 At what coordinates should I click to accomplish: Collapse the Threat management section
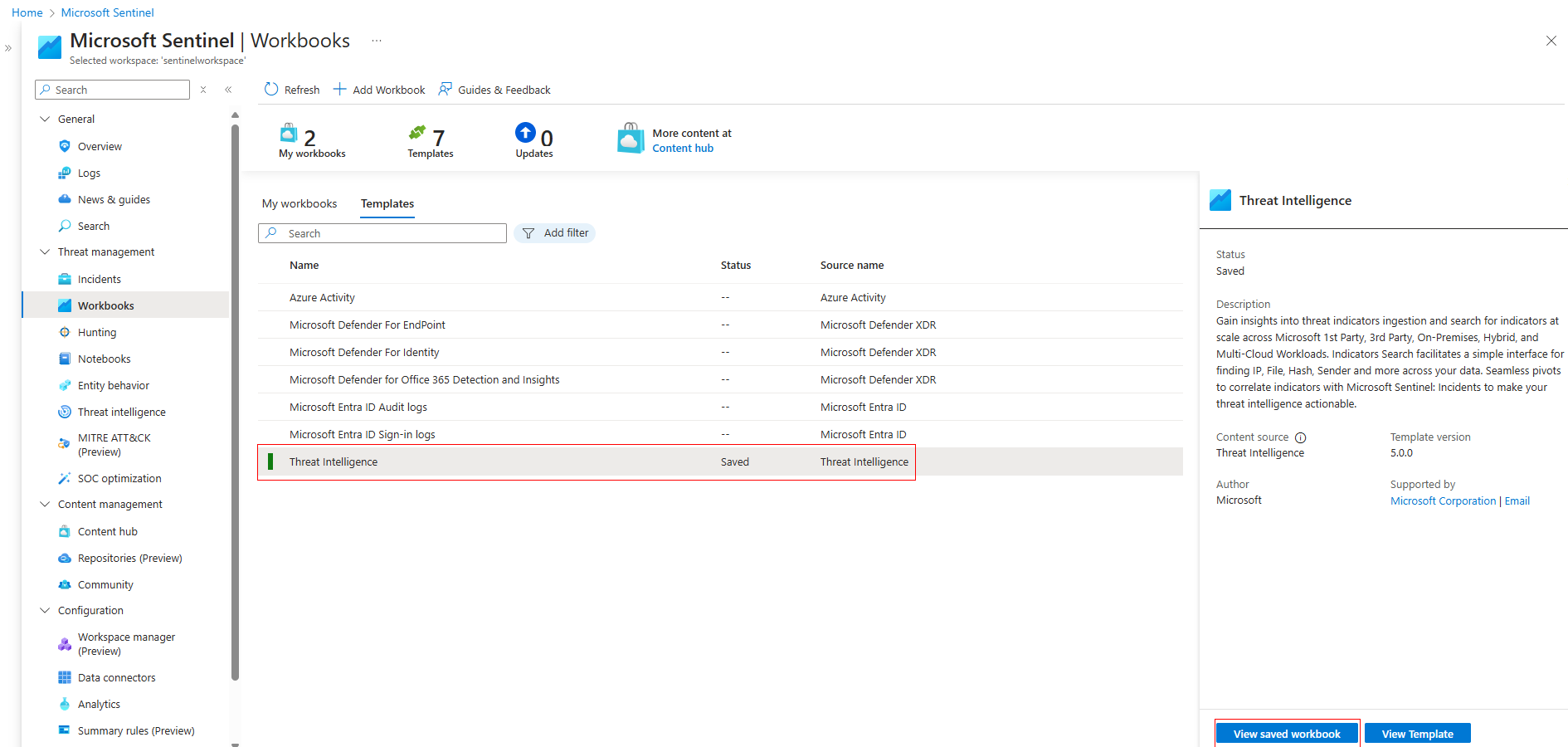pyautogui.click(x=46, y=251)
